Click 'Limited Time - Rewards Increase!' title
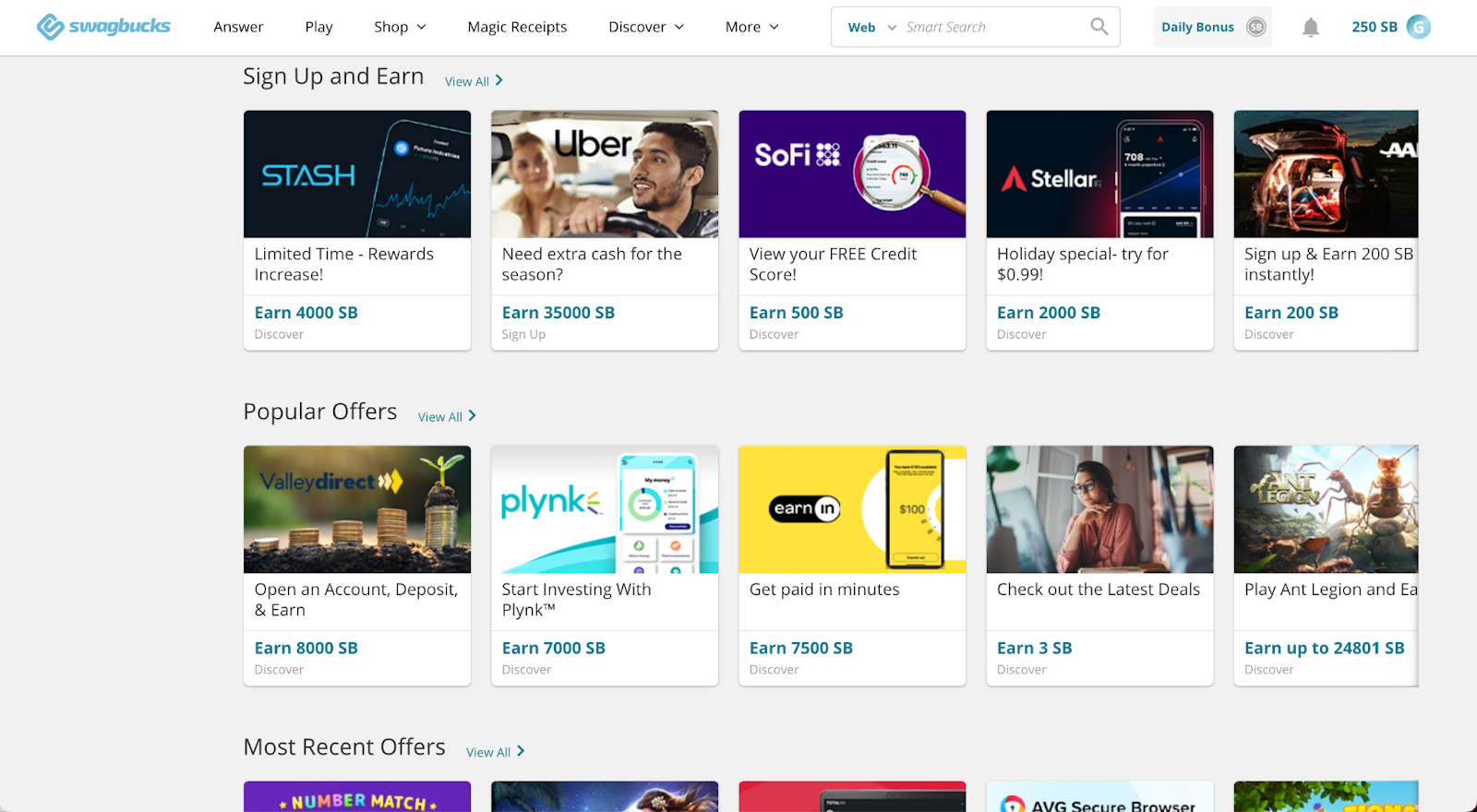 [x=343, y=264]
